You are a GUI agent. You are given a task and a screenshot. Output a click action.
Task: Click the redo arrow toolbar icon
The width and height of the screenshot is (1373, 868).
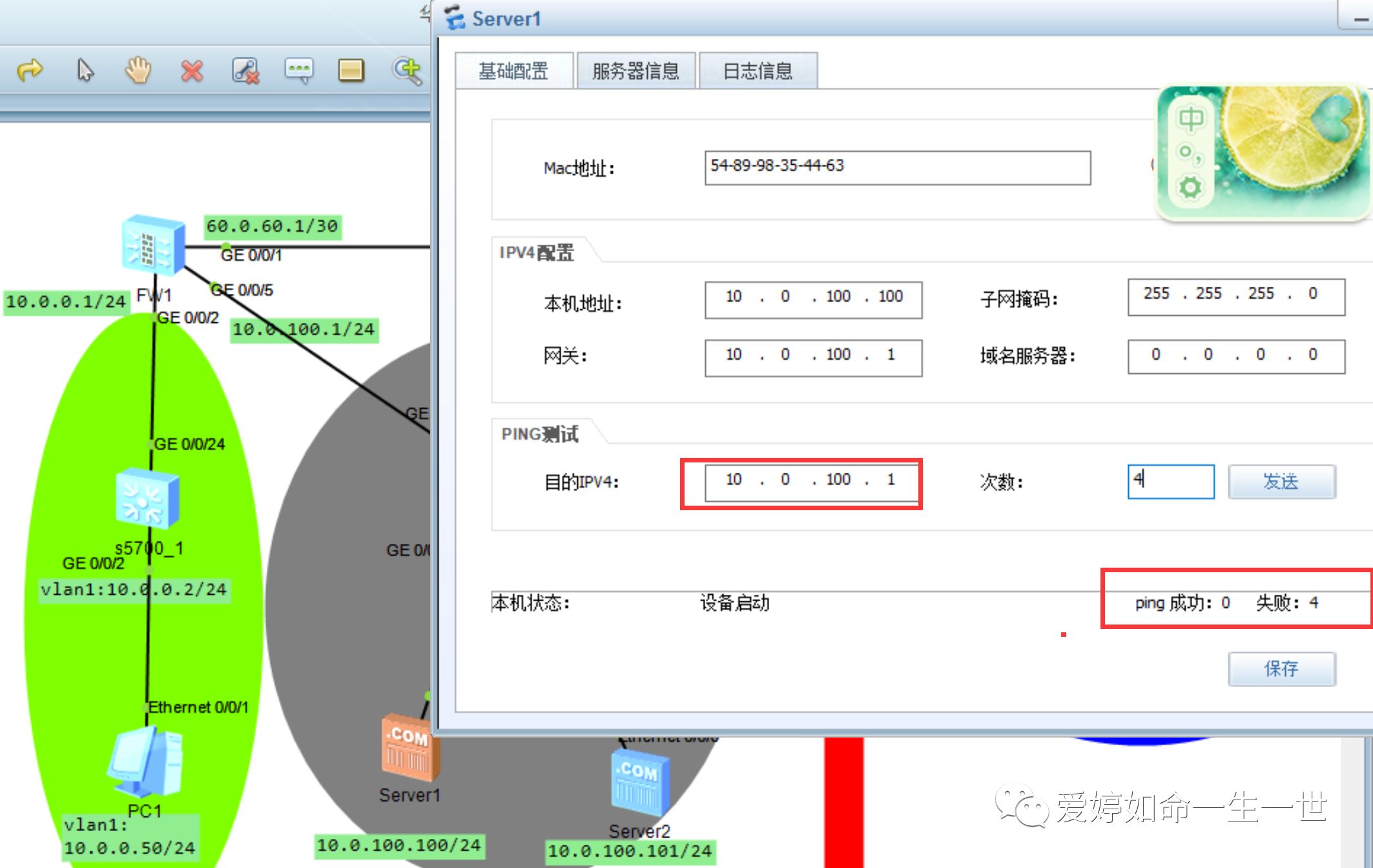[x=30, y=70]
